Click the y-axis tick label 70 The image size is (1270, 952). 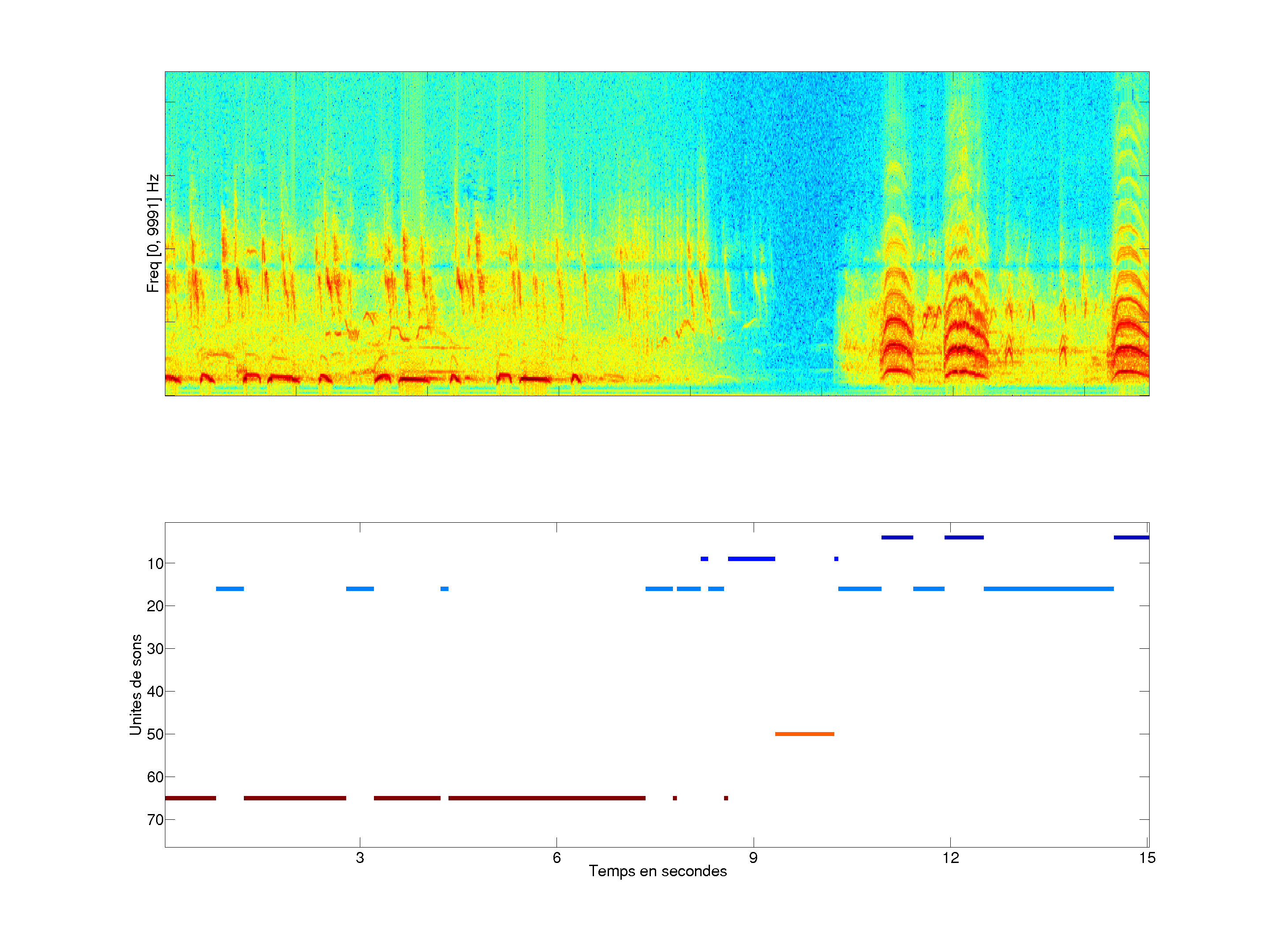[155, 820]
